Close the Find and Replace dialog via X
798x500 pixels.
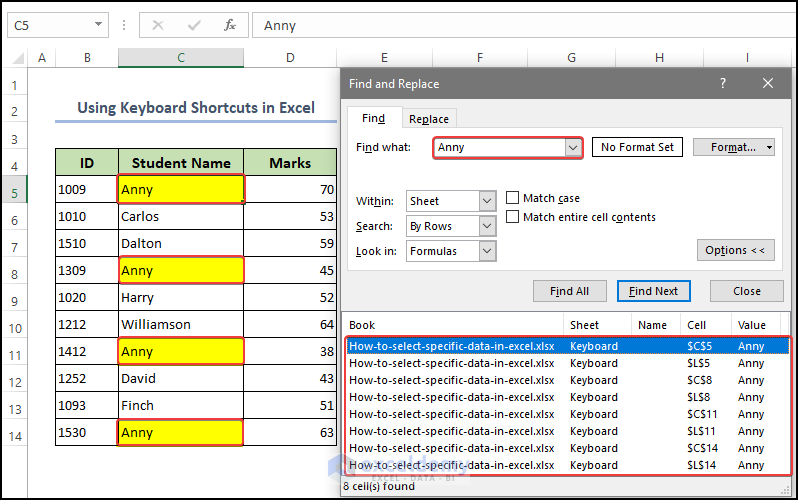(x=767, y=84)
